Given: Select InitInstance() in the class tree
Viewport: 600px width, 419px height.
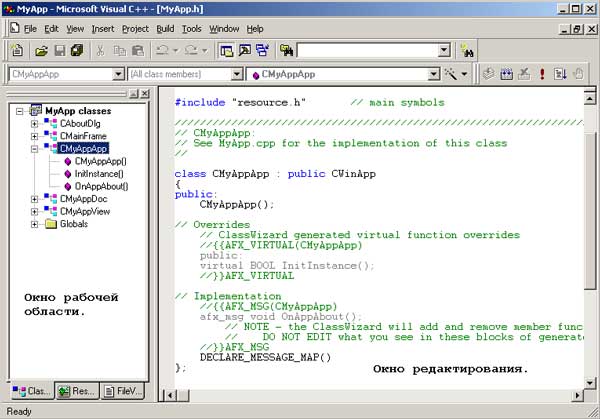Looking at the screenshot, I should [x=99, y=174].
